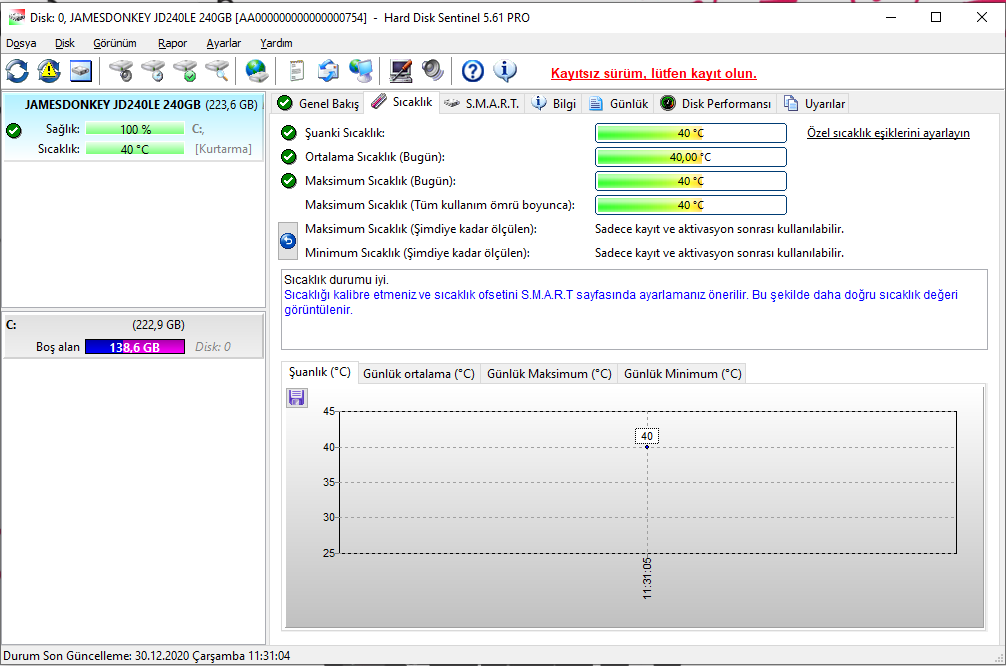Click the green health check icon in disk list
Viewport: 1006px width, 666px height.
[13, 131]
